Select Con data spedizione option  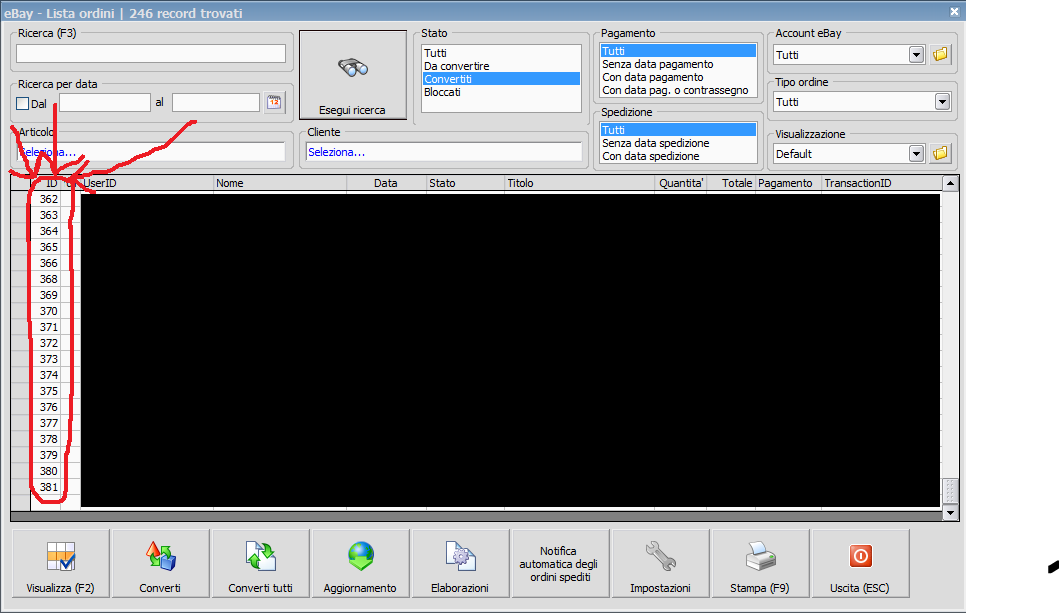678,156
